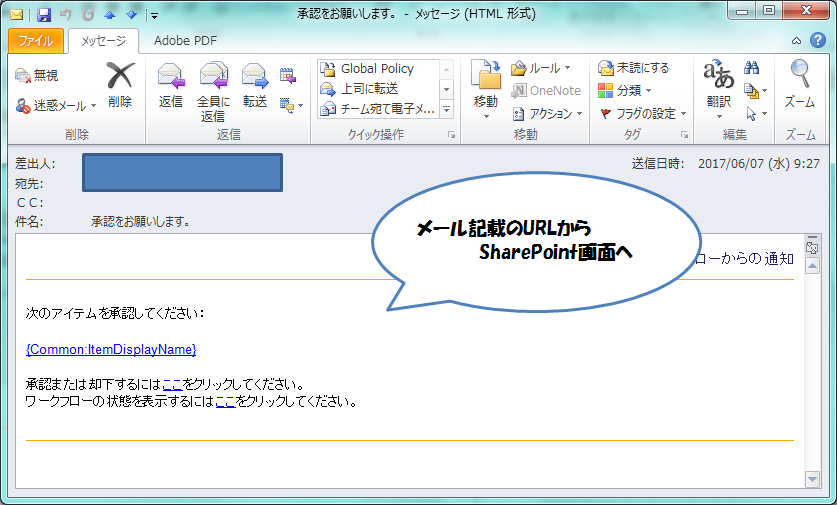Expand the quick steps gallery

tap(446, 109)
